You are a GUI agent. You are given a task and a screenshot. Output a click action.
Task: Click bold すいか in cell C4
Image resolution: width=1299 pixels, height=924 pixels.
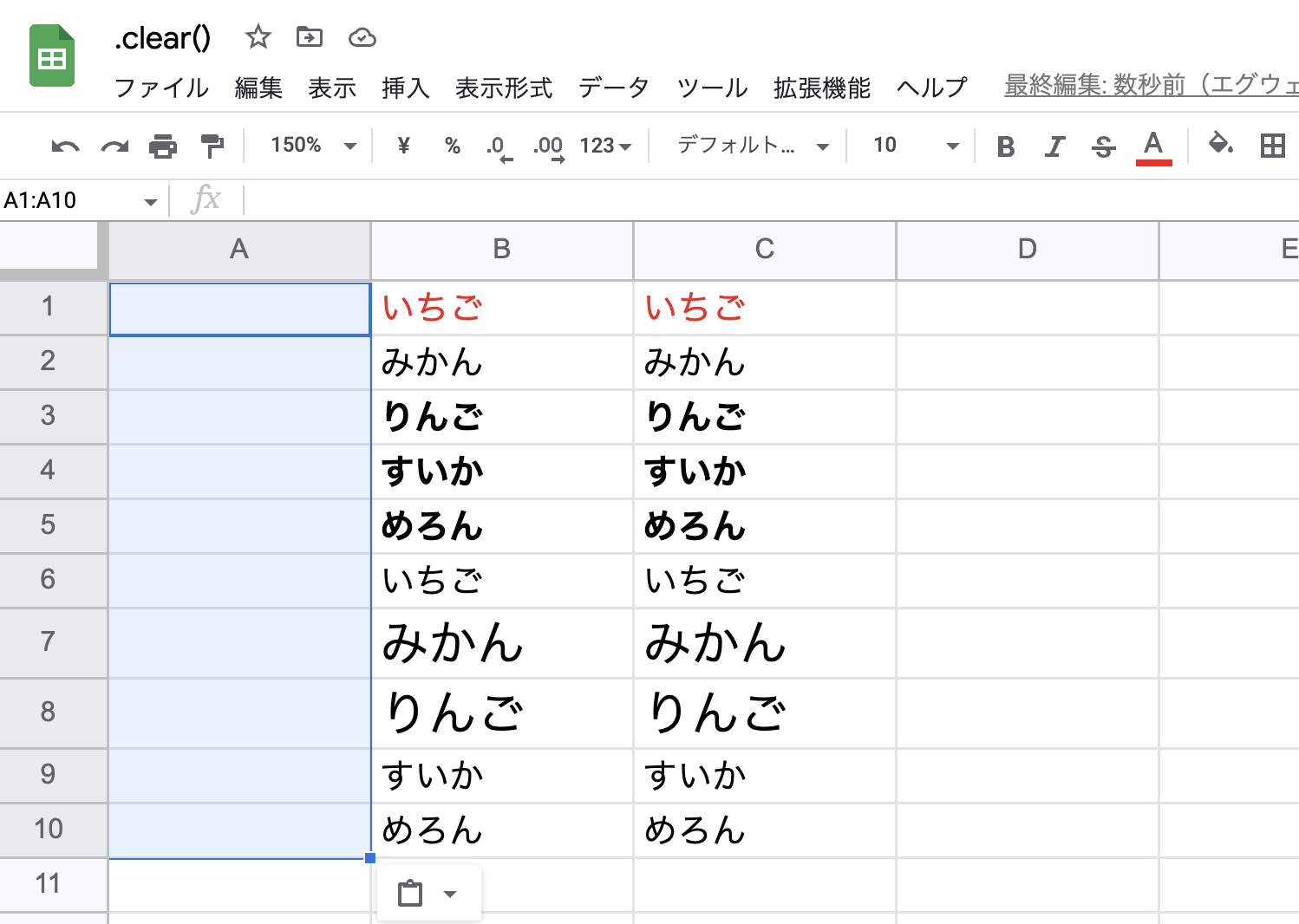pos(695,472)
